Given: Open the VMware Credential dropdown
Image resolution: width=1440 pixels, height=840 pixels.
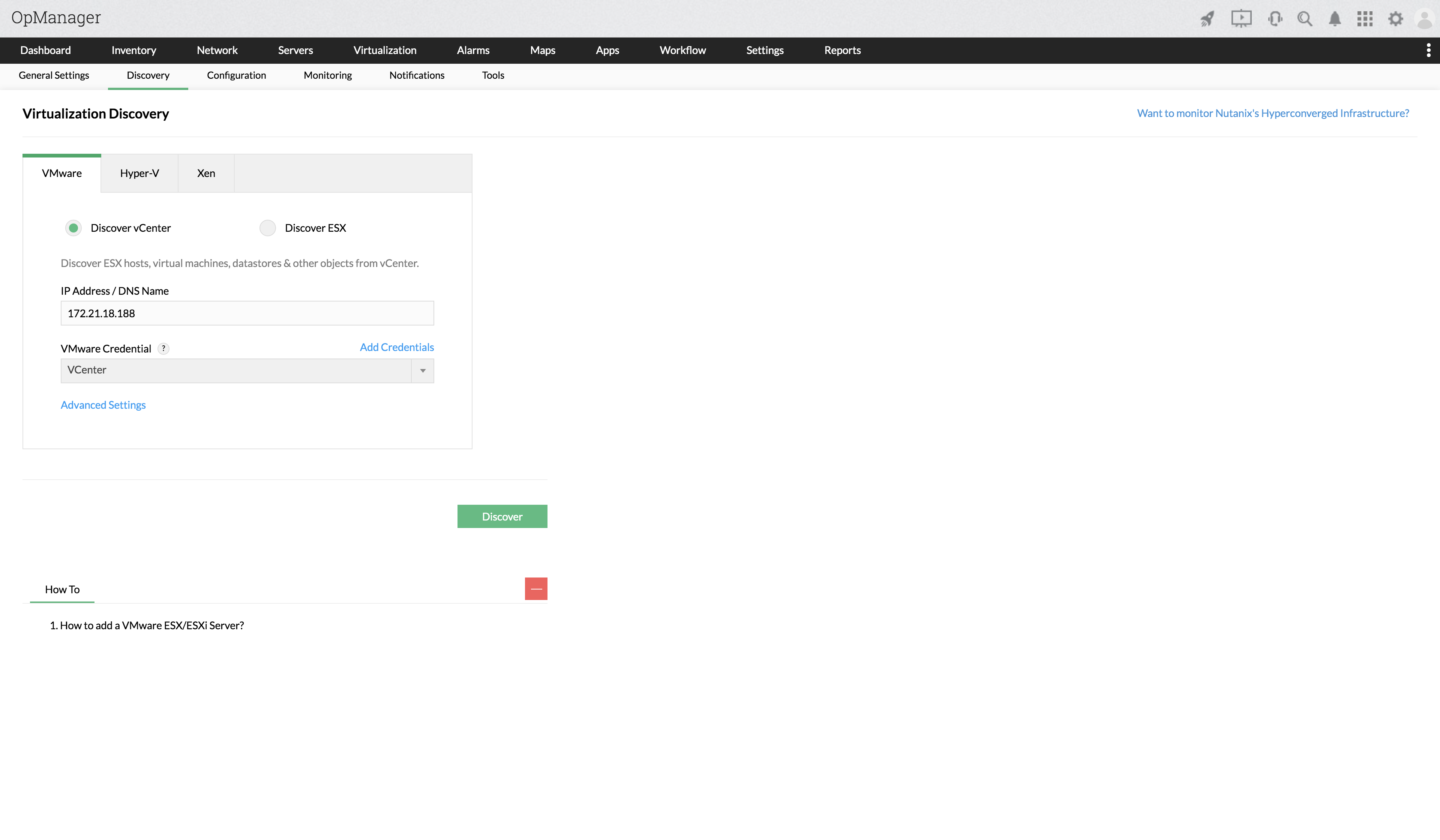Looking at the screenshot, I should coord(247,370).
